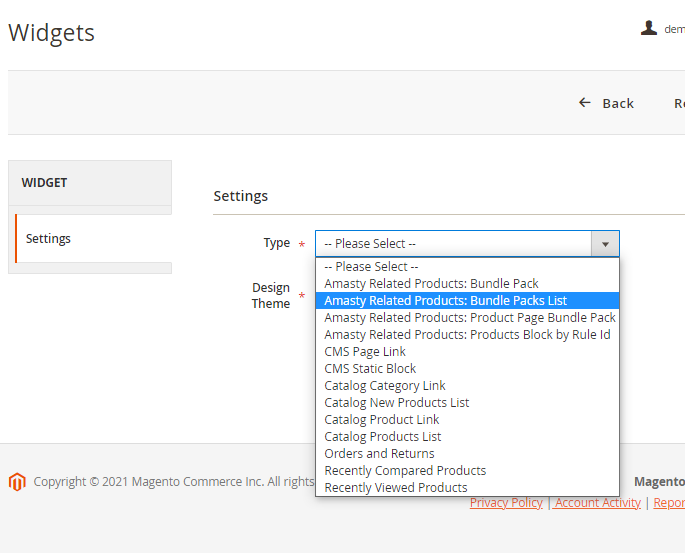Open the Settings tab in sidebar
This screenshot has width=685, height=553.
[93, 238]
